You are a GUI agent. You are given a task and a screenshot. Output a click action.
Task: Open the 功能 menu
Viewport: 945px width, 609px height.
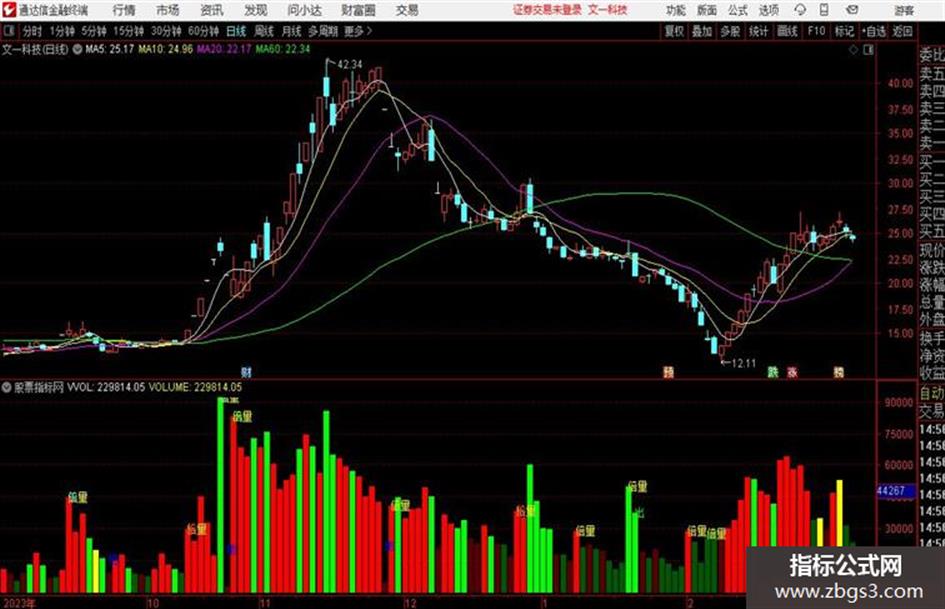tap(676, 10)
